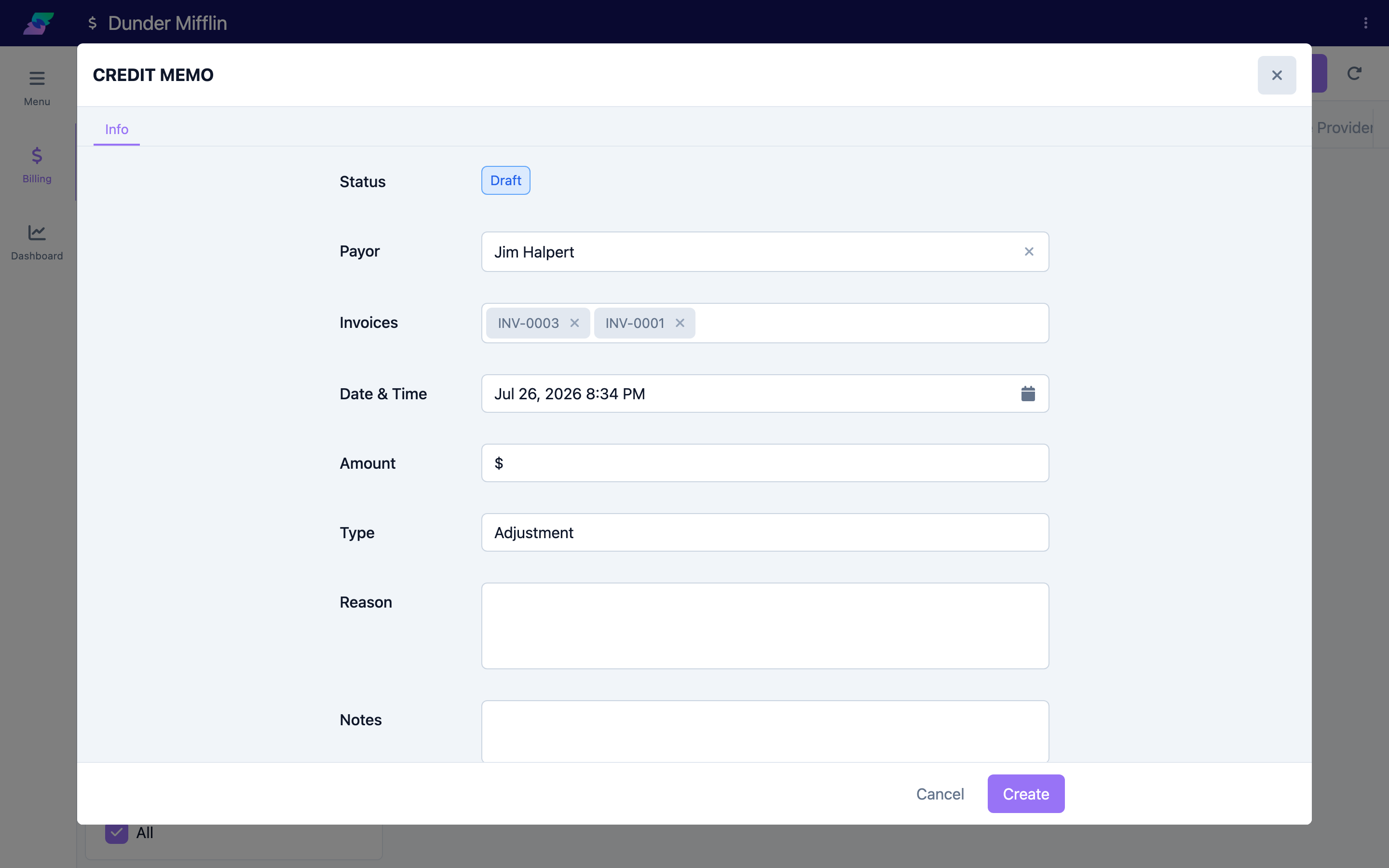The width and height of the screenshot is (1389, 868).
Task: Click the dollar icon beside Dunder Mifflin
Action: tap(93, 23)
